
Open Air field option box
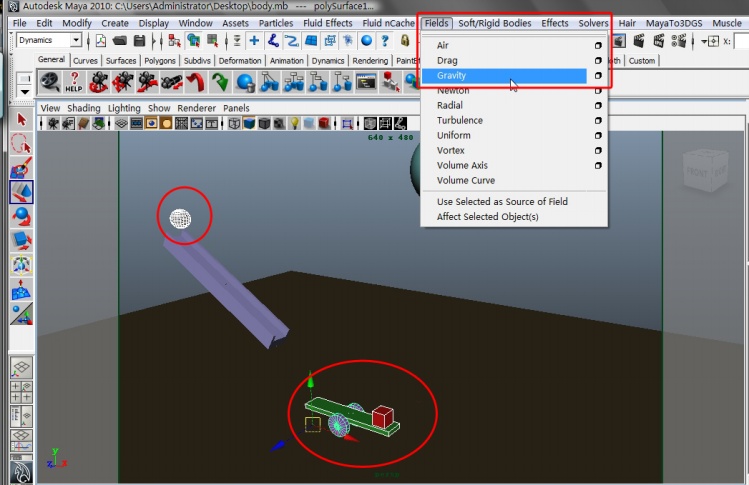[598, 45]
